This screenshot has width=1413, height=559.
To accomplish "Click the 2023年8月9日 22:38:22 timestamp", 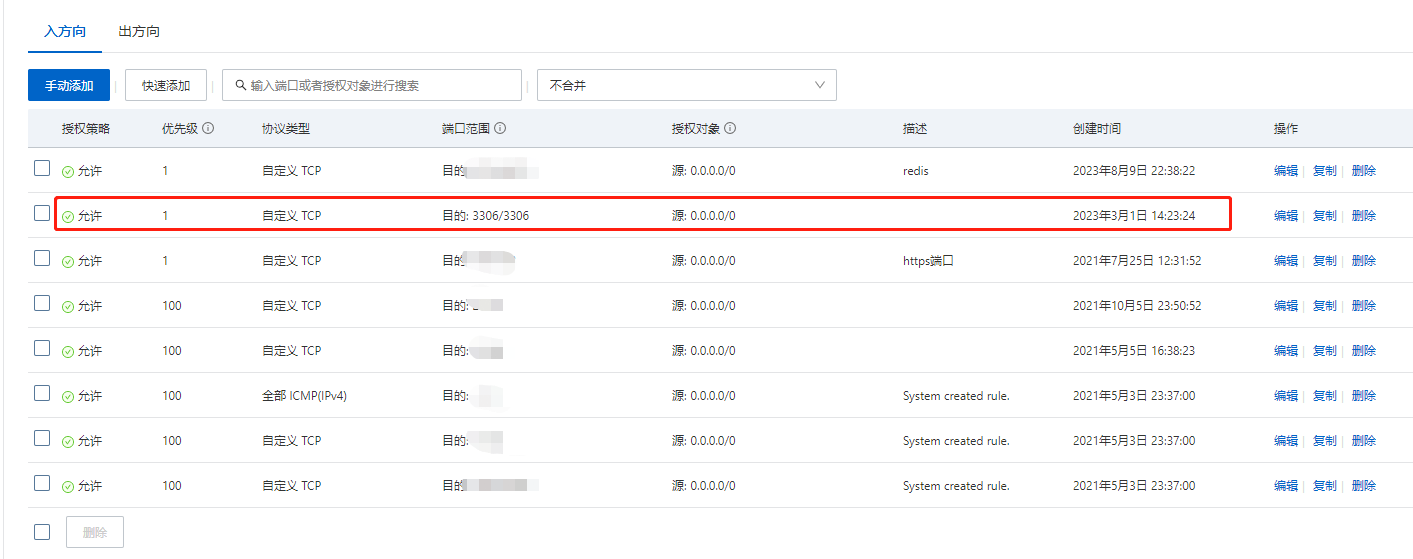I will pos(1134,171).
